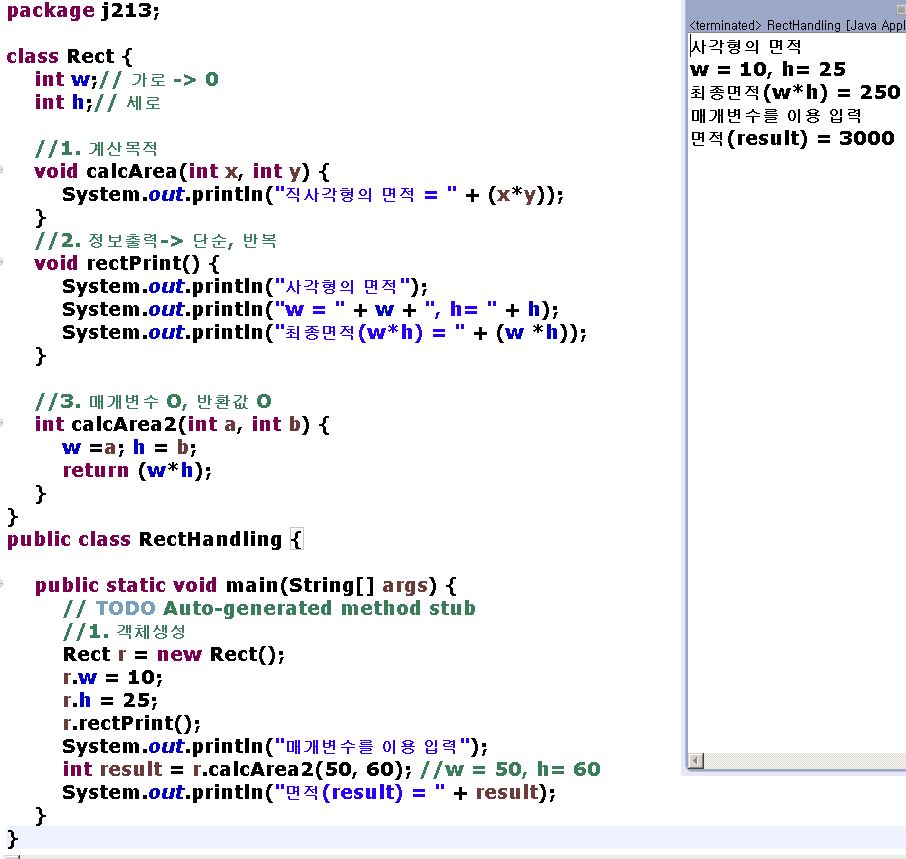
Task: Click the 'package j213;' line
Action: click(83, 11)
